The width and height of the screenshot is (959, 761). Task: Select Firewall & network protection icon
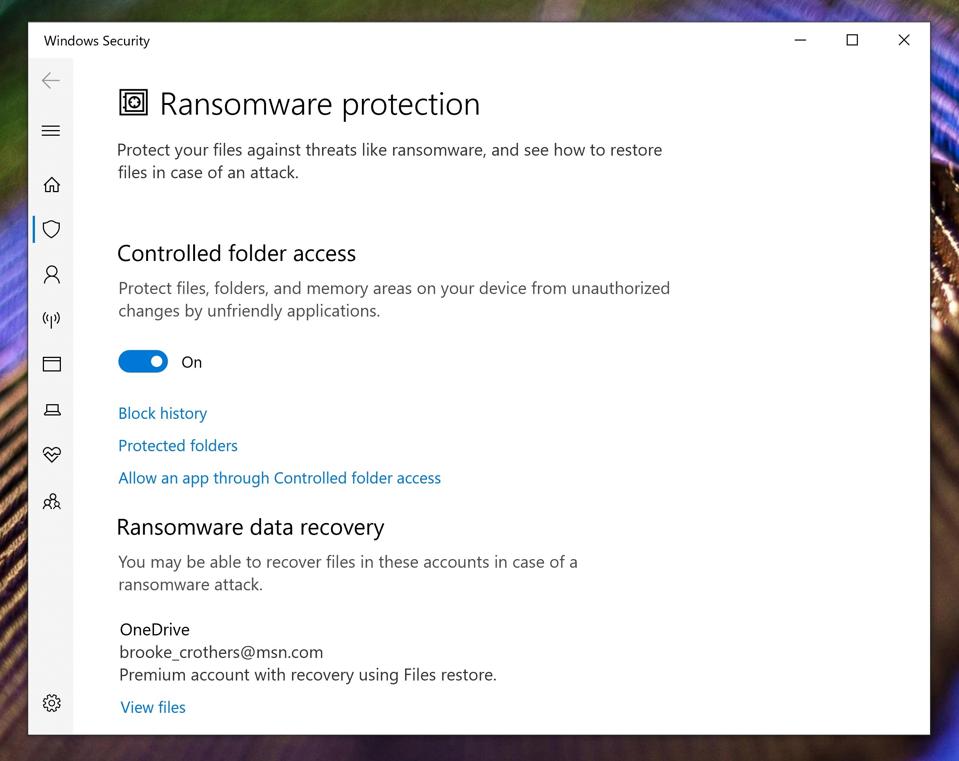coord(51,319)
